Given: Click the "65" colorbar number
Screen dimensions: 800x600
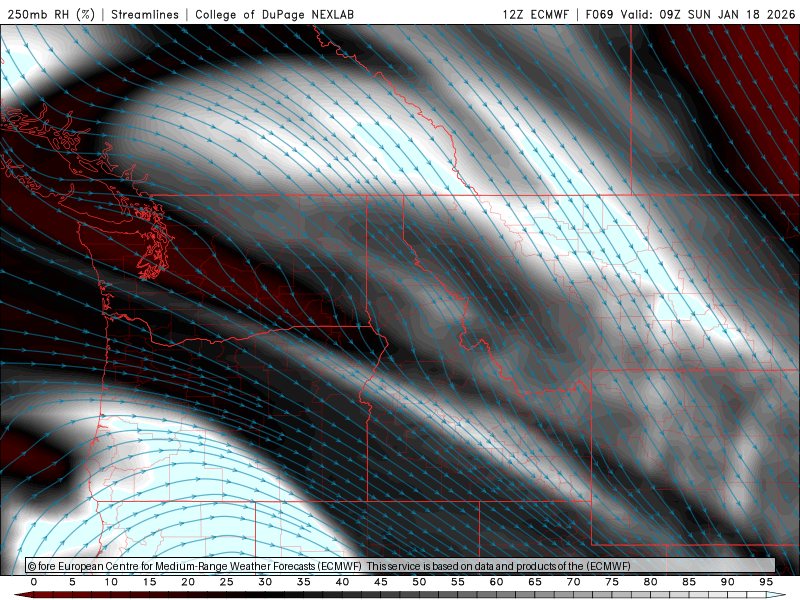Looking at the screenshot, I should click(535, 582).
